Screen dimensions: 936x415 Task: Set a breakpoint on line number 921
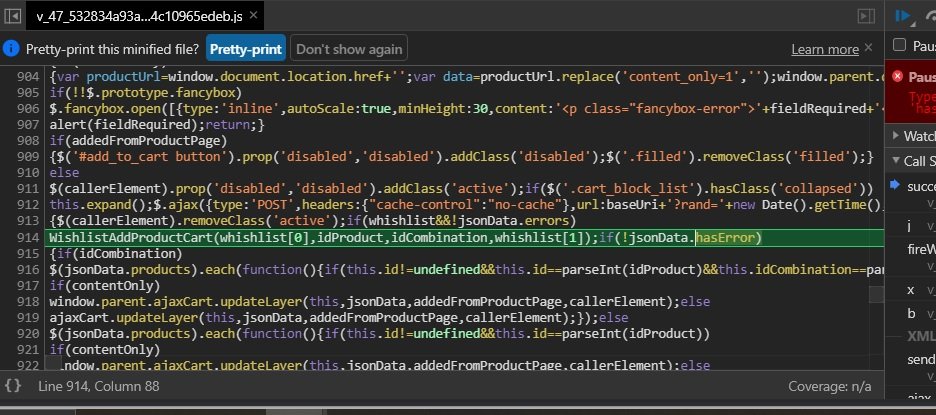(x=28, y=349)
